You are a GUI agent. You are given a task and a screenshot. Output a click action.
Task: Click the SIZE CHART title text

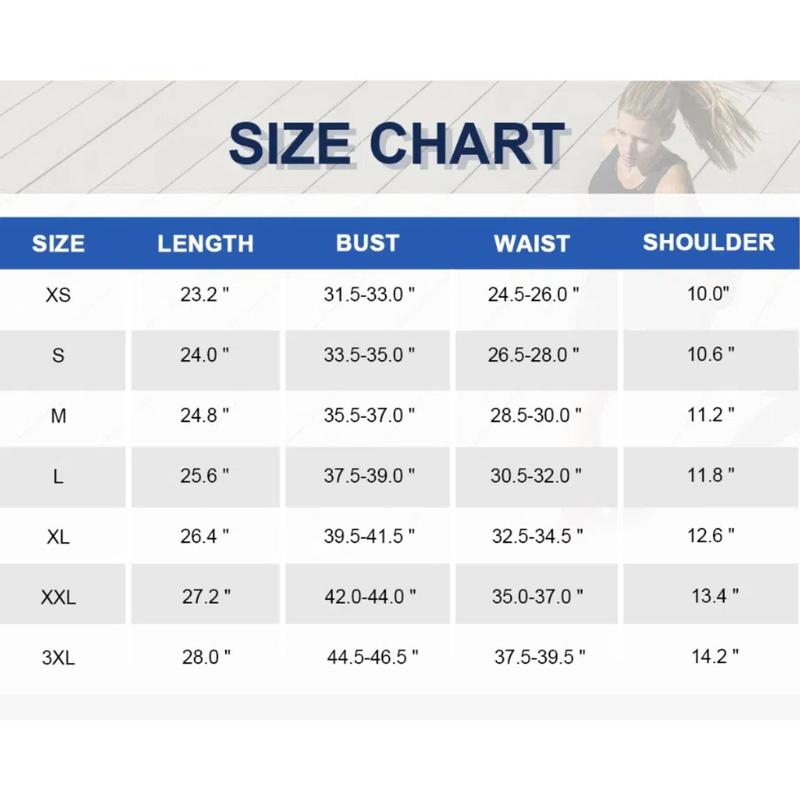tap(396, 143)
